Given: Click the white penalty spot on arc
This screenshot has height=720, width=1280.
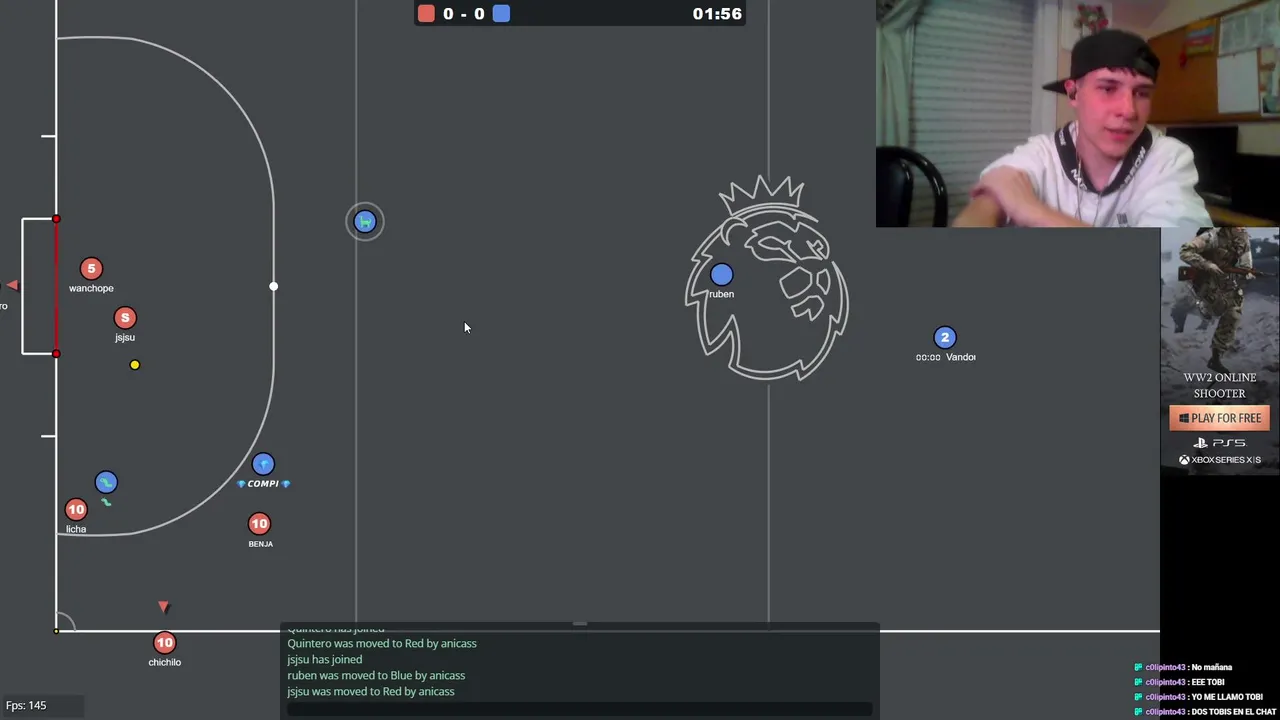Looking at the screenshot, I should (274, 287).
